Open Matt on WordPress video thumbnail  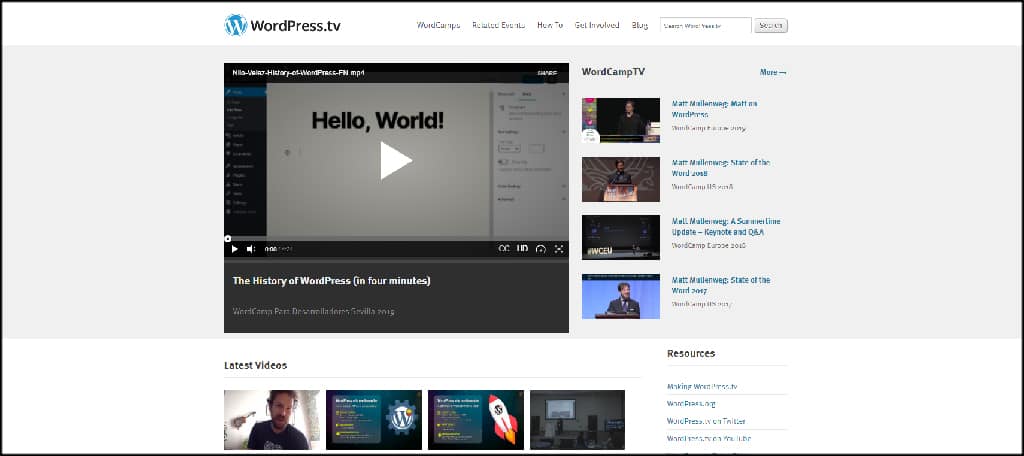[x=620, y=120]
